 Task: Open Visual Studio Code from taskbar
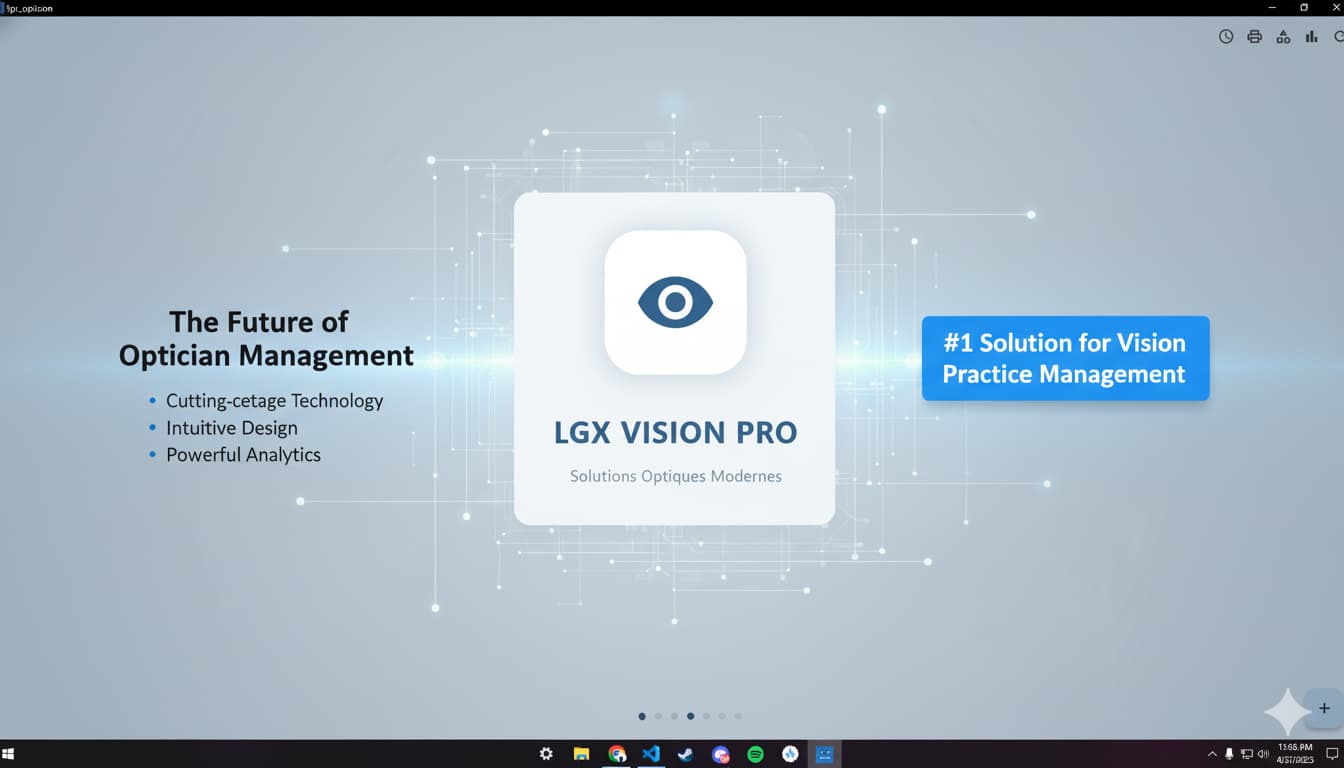(651, 754)
